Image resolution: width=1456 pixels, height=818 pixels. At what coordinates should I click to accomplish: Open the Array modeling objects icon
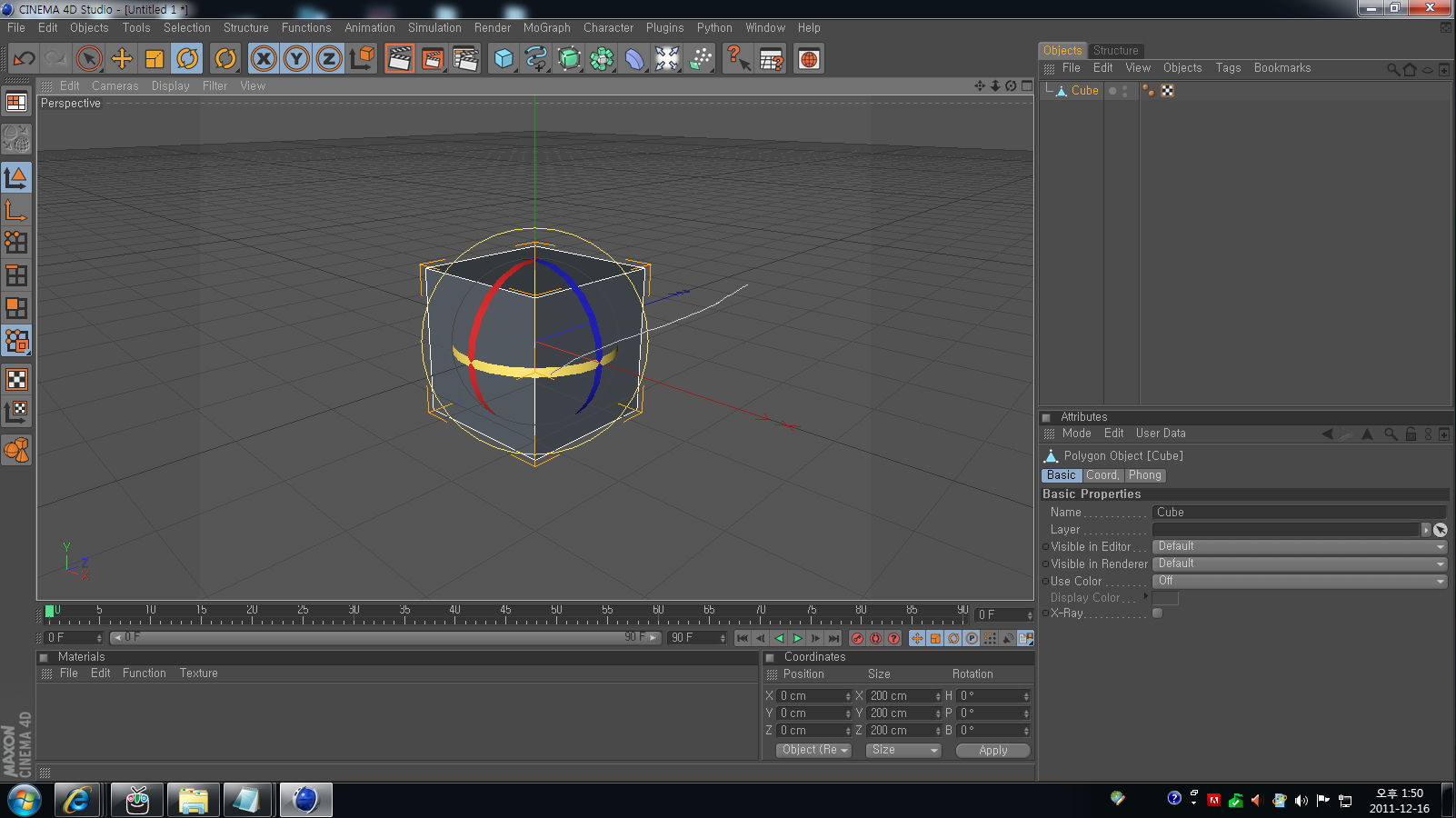[602, 59]
